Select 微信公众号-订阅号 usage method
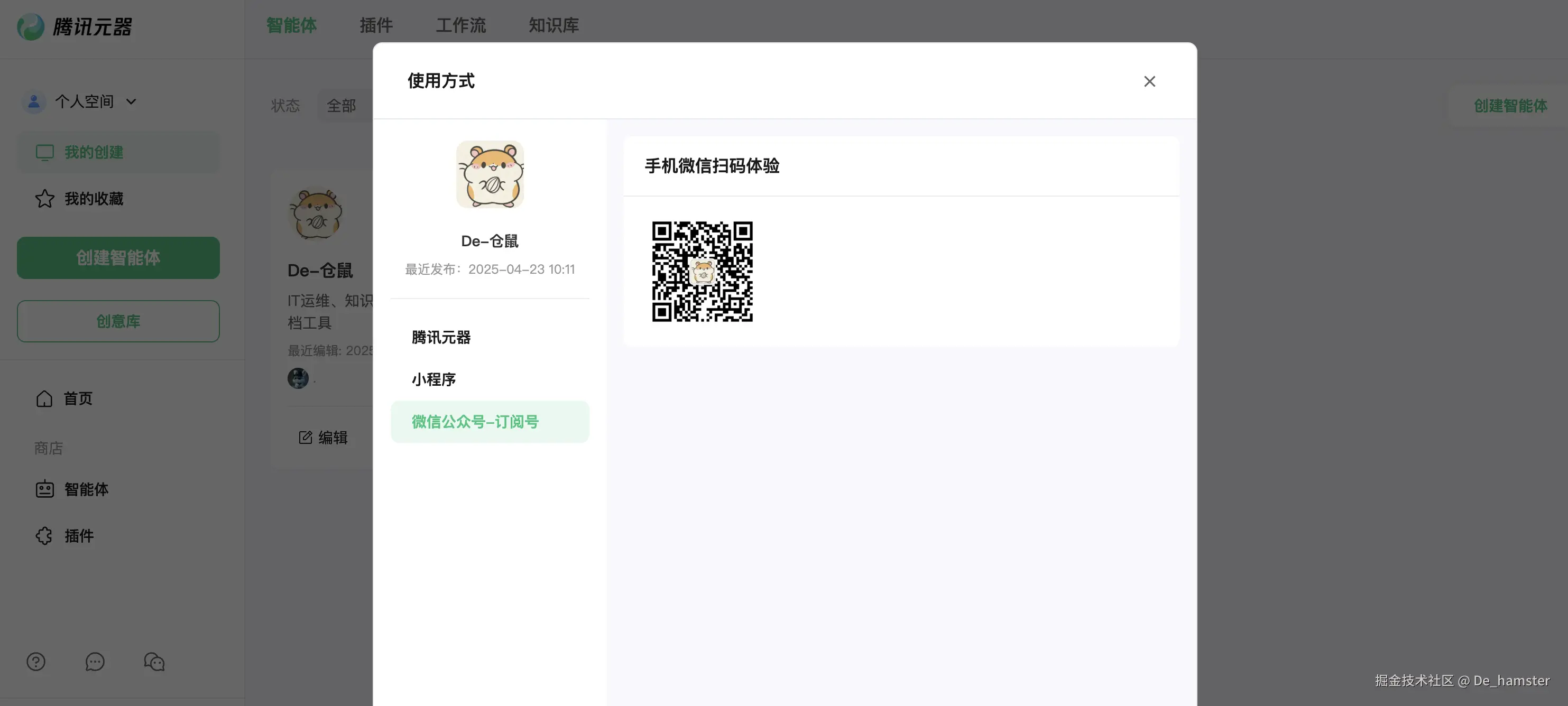Screen dimensions: 1568x706 [490, 422]
